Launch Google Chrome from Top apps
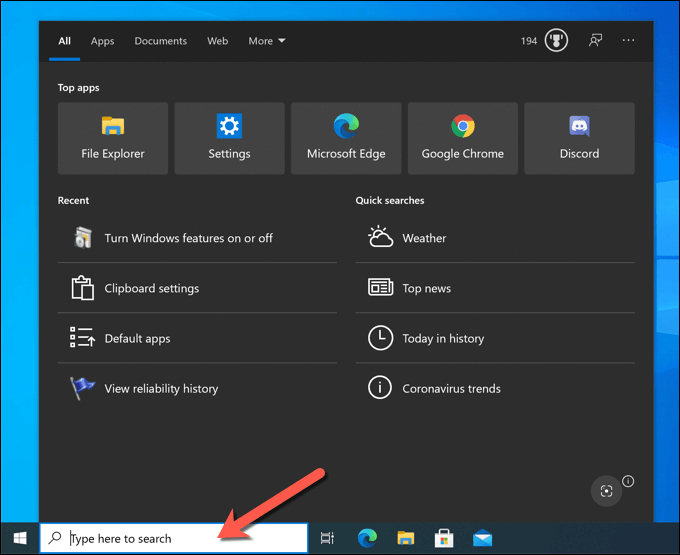This screenshot has width=680, height=555. tap(462, 138)
